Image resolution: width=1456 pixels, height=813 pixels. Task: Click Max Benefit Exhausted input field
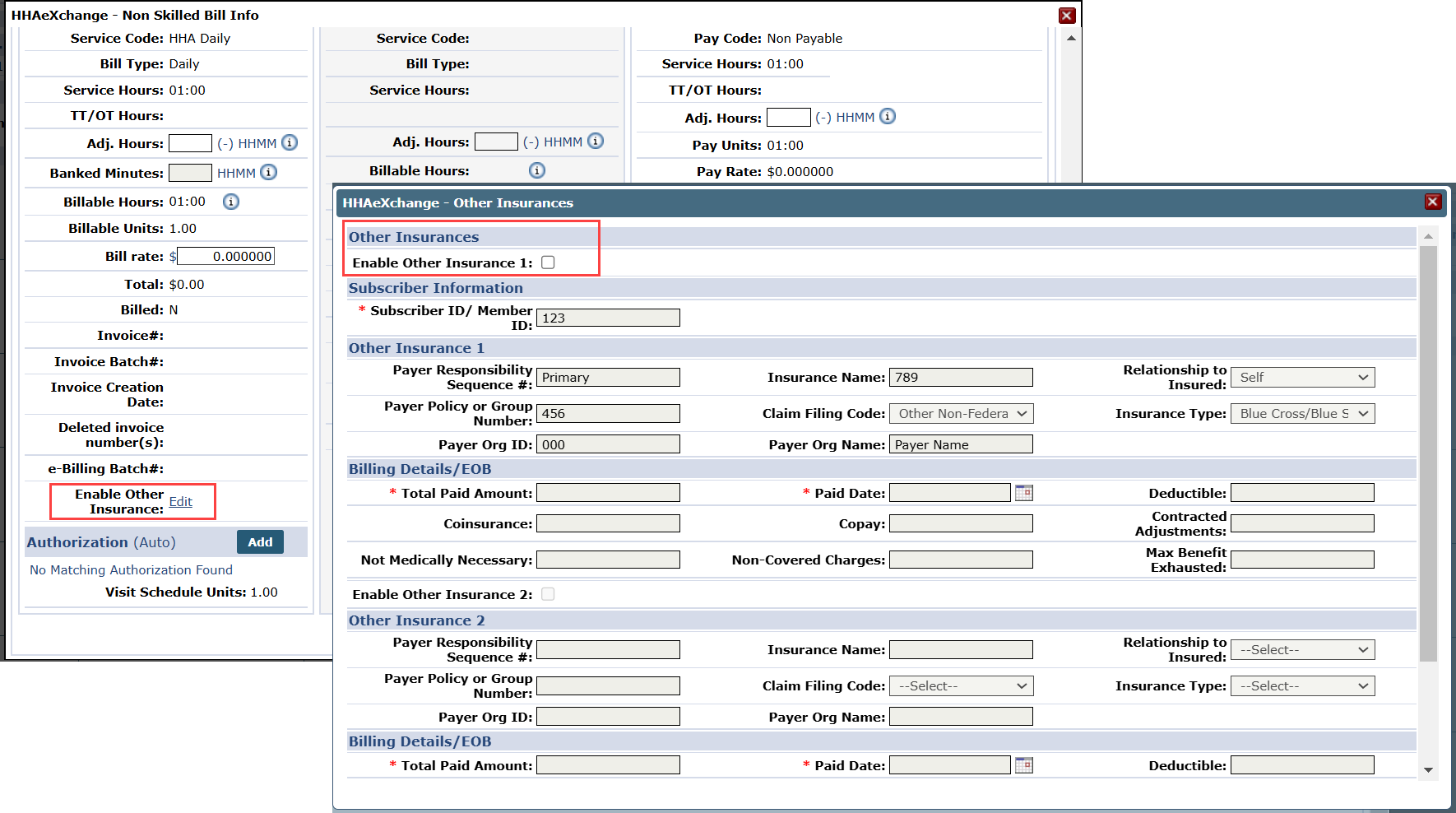point(1302,560)
